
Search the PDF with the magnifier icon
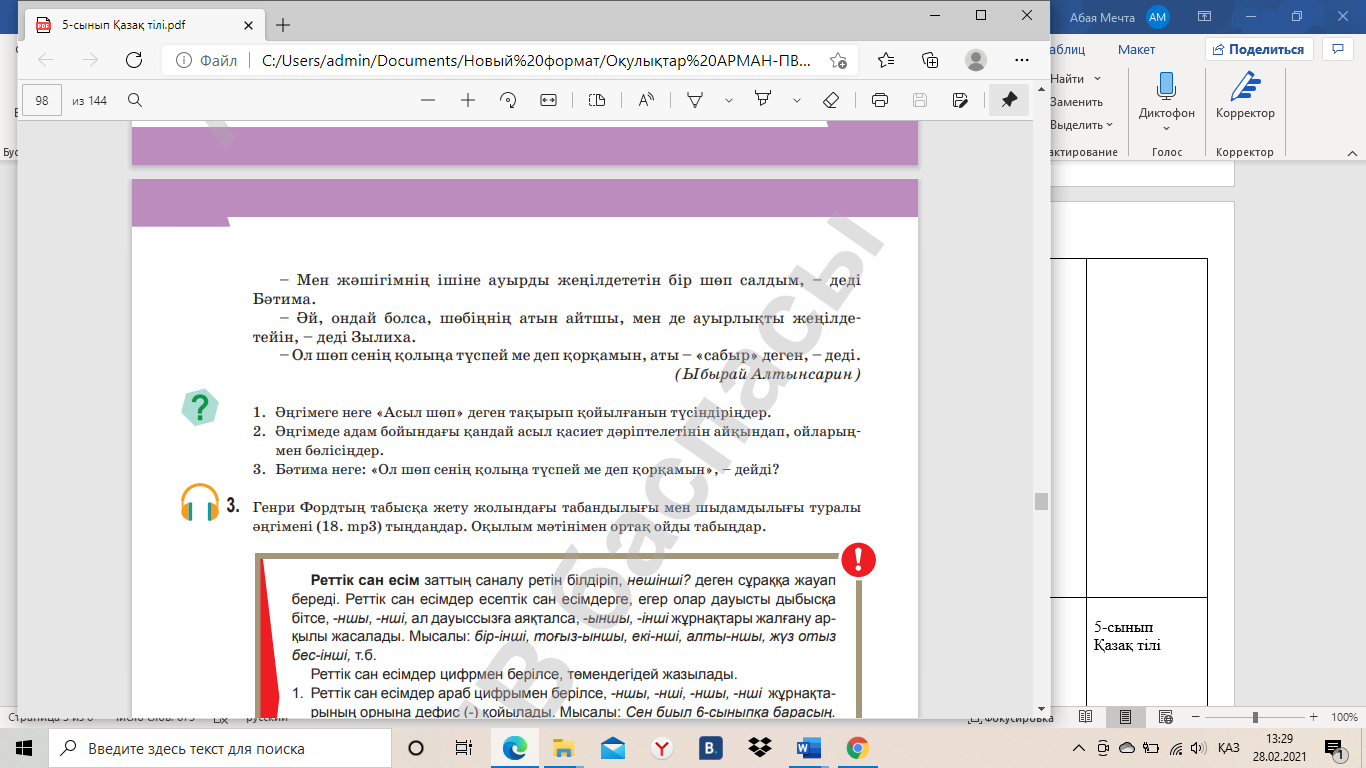135,100
